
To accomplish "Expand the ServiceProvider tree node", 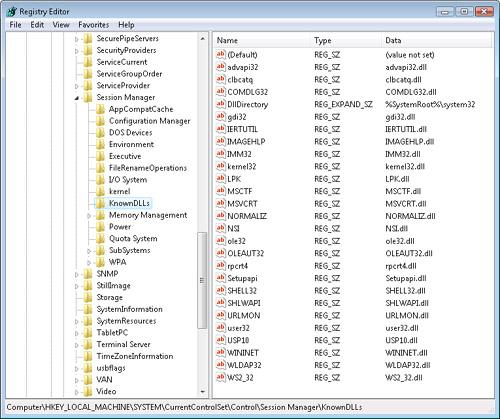I will (77, 86).
